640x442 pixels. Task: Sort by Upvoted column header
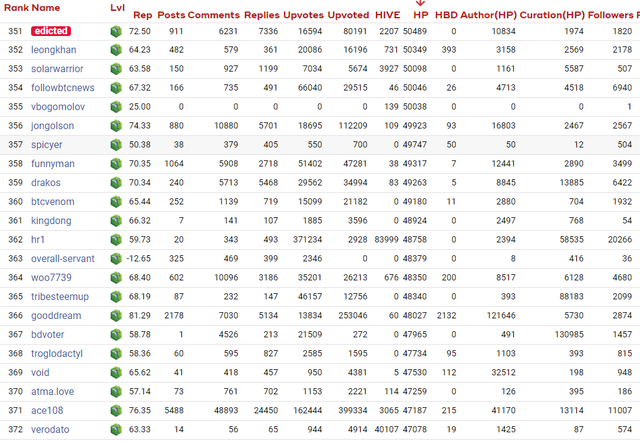[x=348, y=15]
